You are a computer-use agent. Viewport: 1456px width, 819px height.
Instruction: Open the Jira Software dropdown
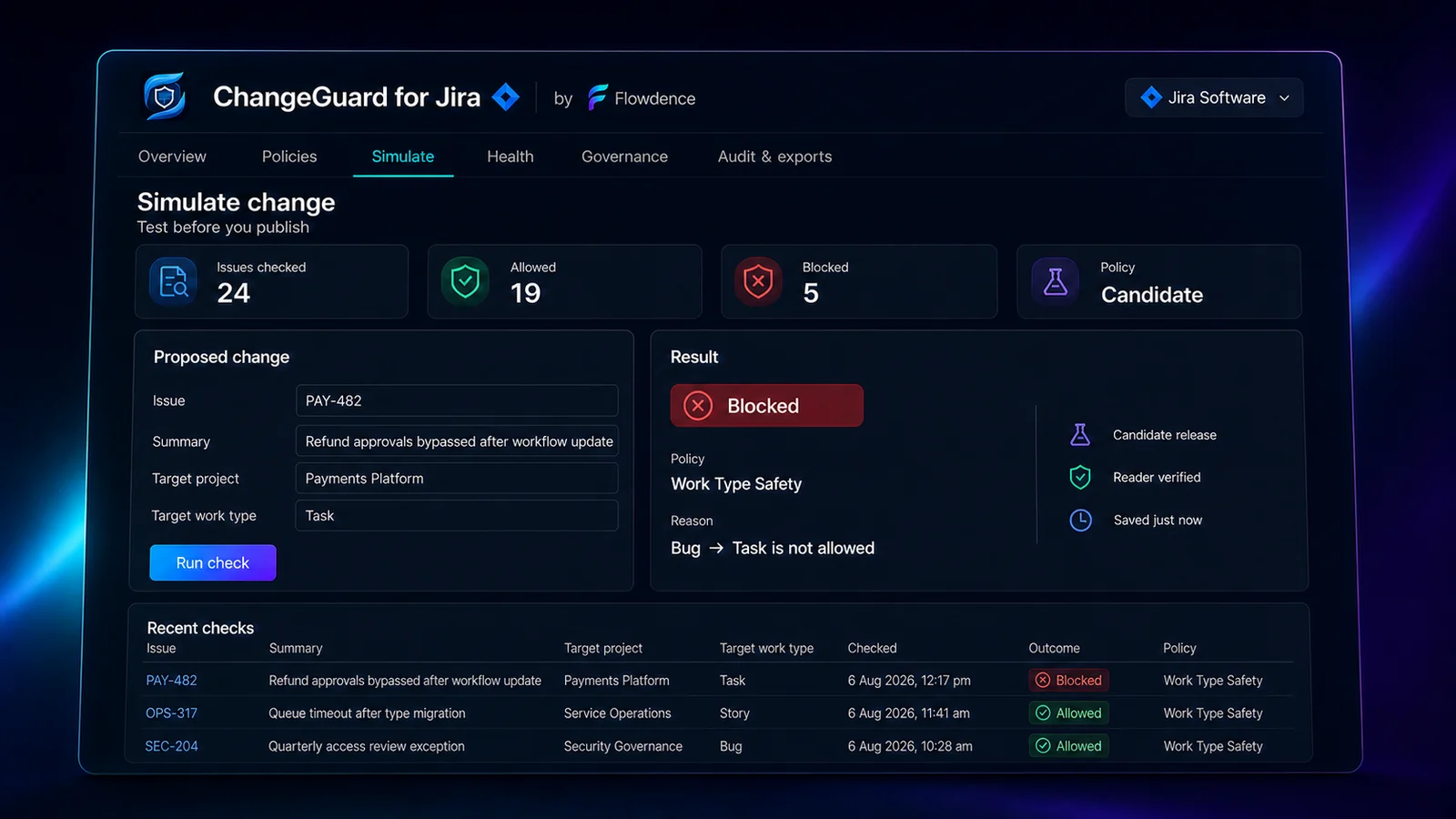1214,97
